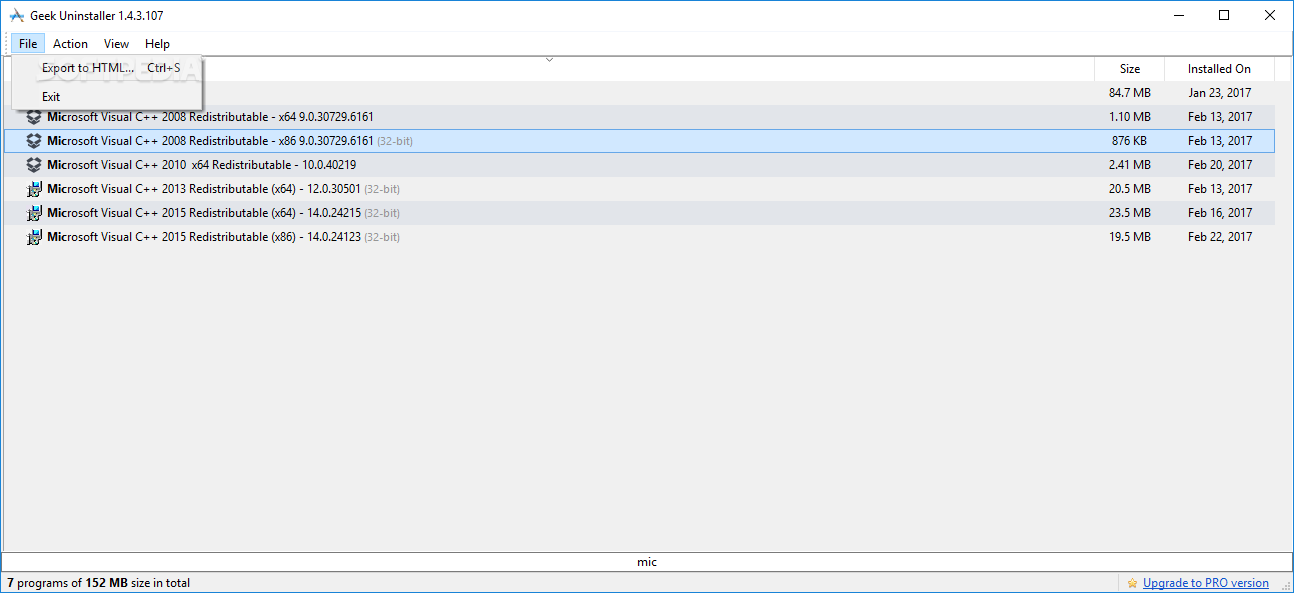Open the Upgrade to PRO version link

pyautogui.click(x=1206, y=583)
